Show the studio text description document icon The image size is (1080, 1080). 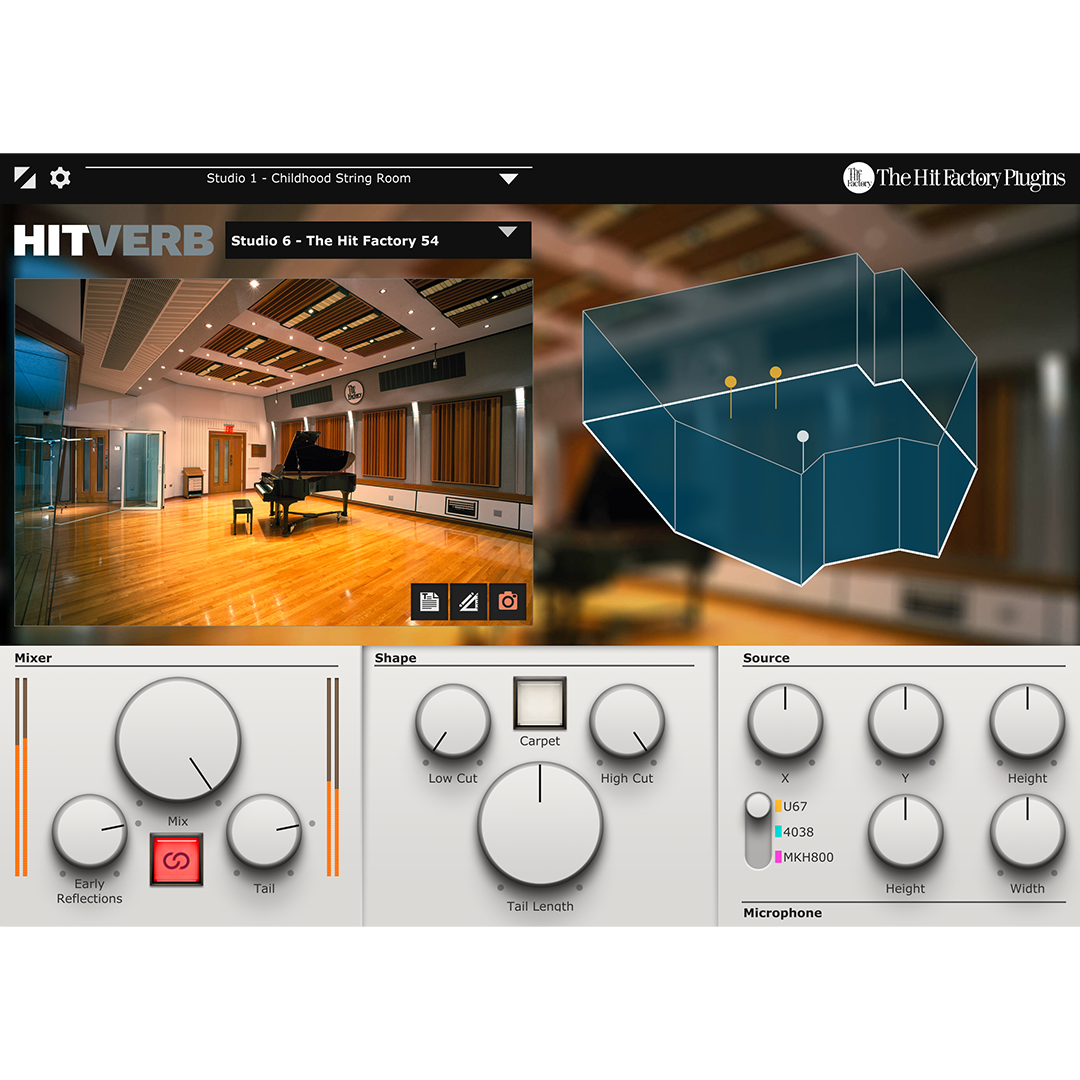[x=430, y=601]
